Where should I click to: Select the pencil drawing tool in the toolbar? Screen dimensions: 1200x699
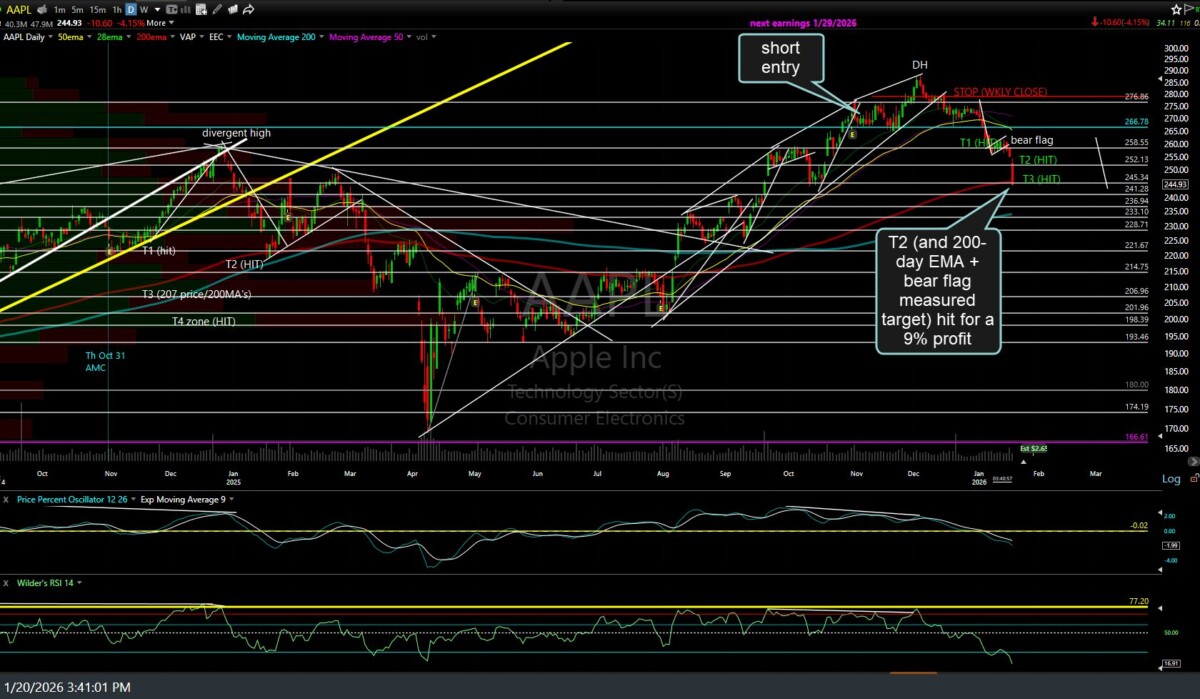click(217, 9)
